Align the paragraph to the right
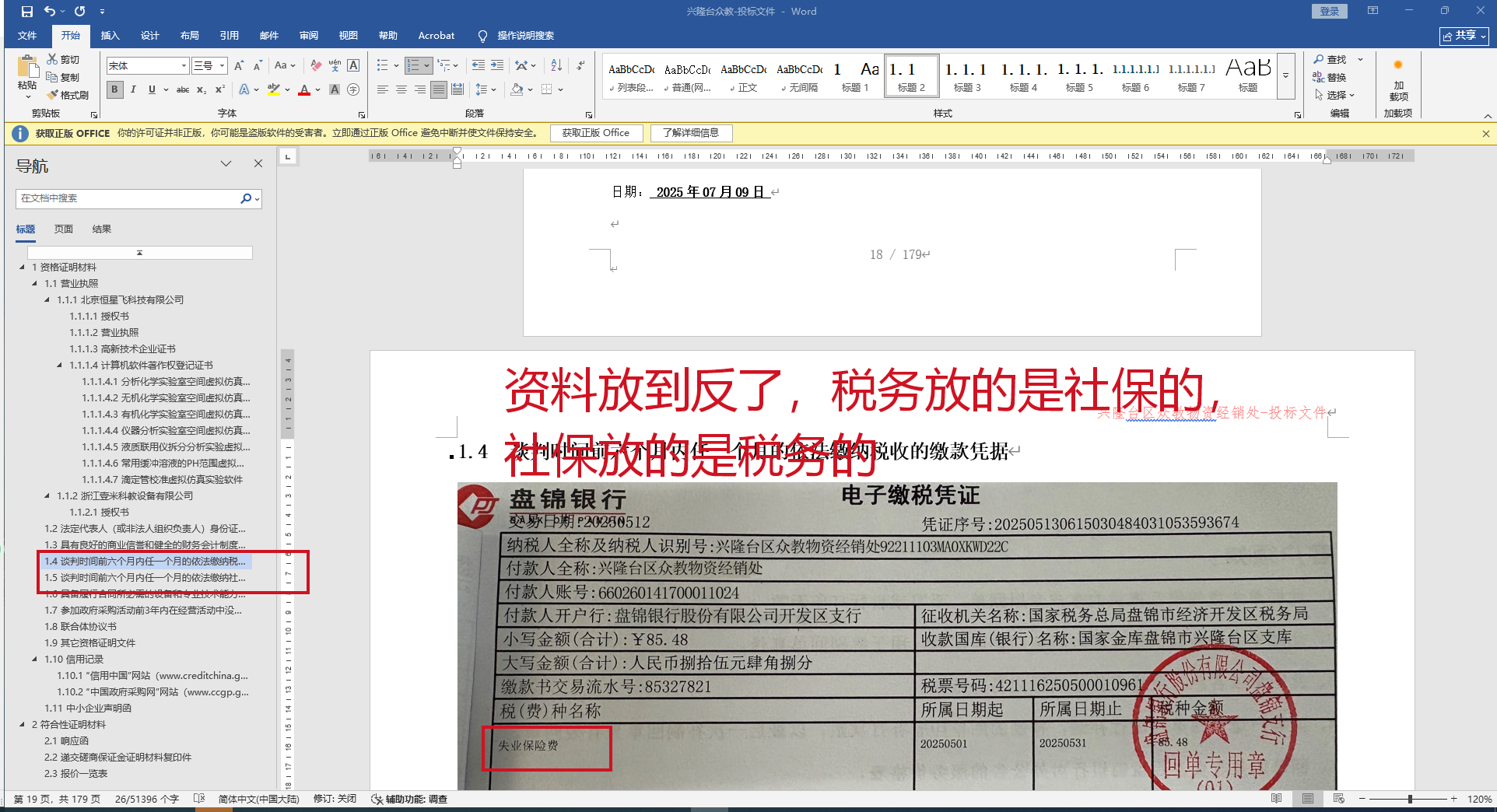This screenshot has width=1497, height=812. (420, 89)
